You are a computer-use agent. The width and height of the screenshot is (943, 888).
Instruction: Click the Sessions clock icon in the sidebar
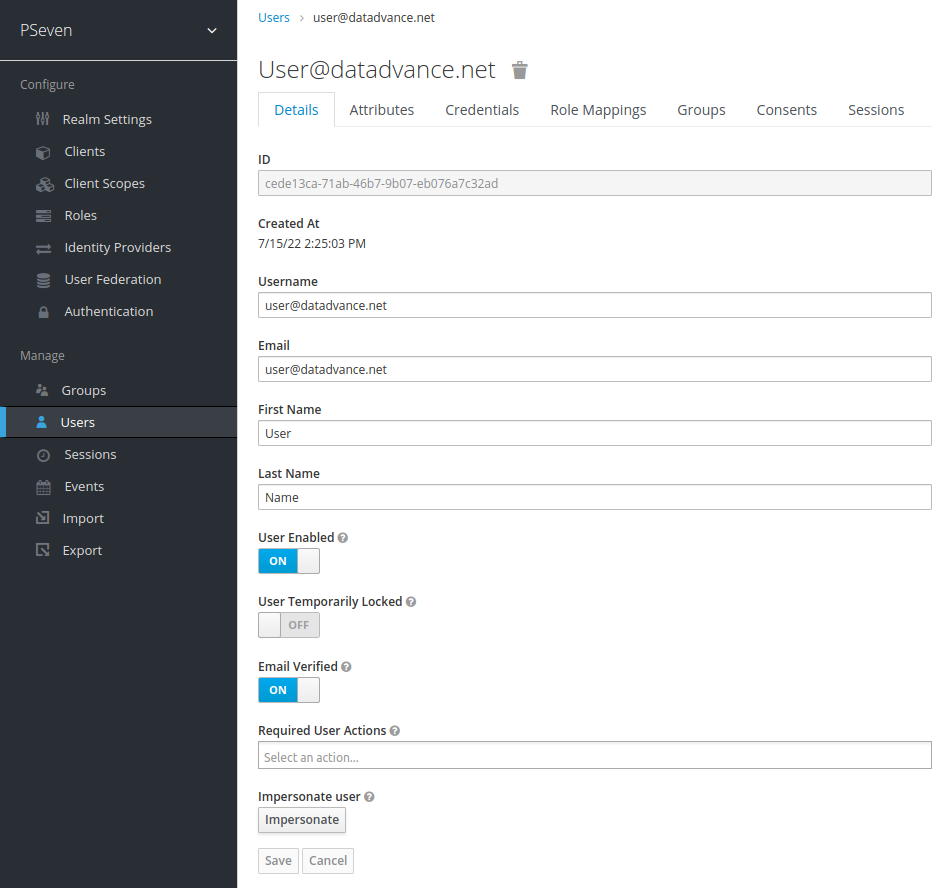pyautogui.click(x=43, y=455)
